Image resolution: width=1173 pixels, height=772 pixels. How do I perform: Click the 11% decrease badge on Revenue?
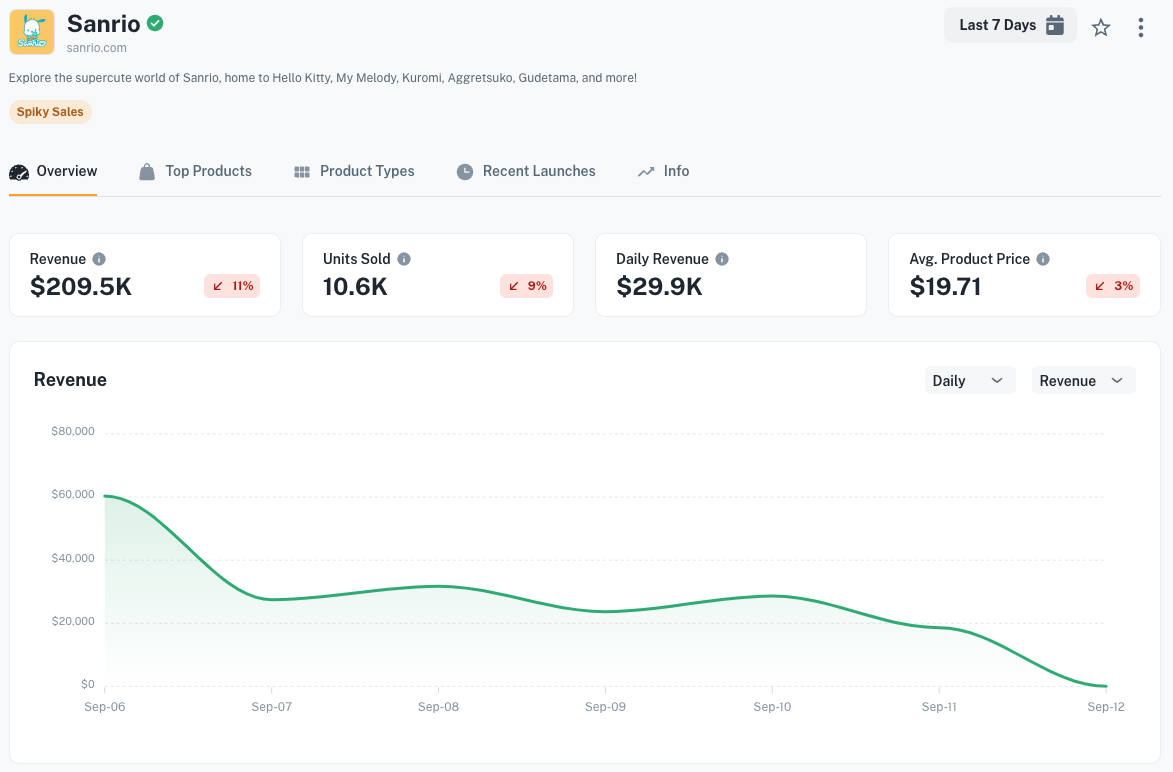pyautogui.click(x=232, y=286)
